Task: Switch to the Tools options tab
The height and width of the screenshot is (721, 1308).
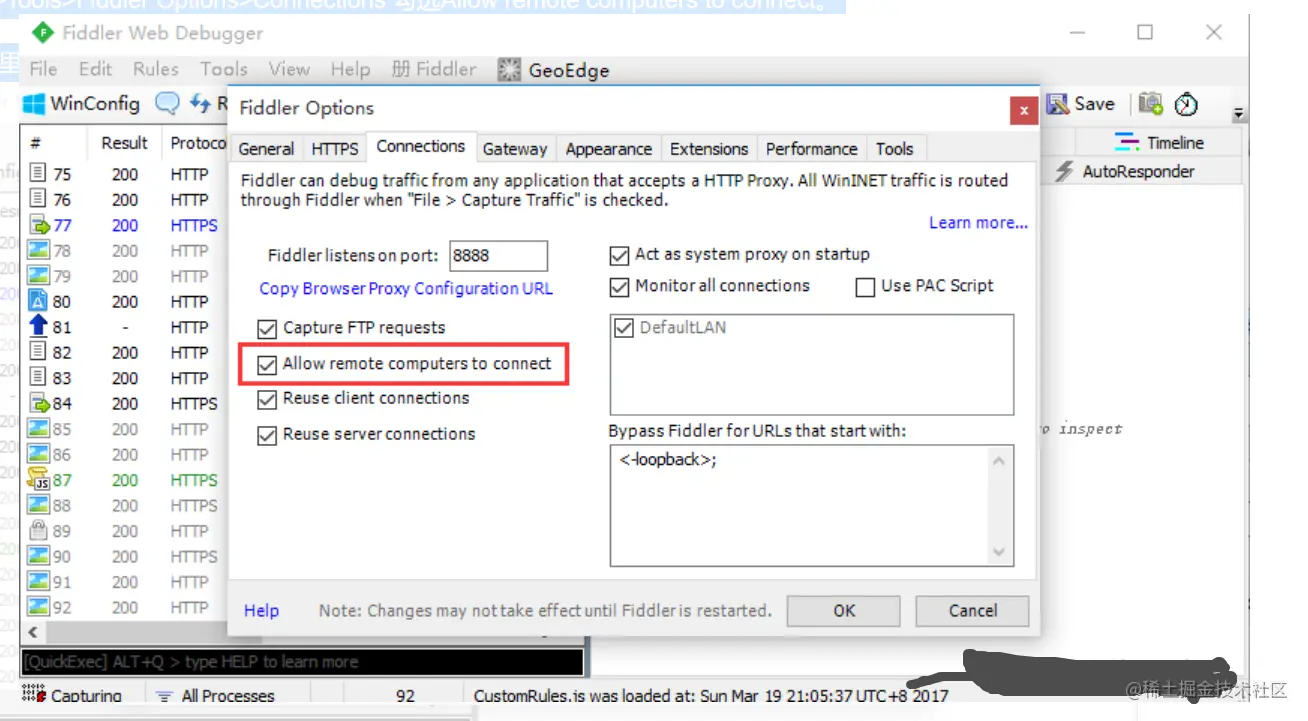Action: 895,149
